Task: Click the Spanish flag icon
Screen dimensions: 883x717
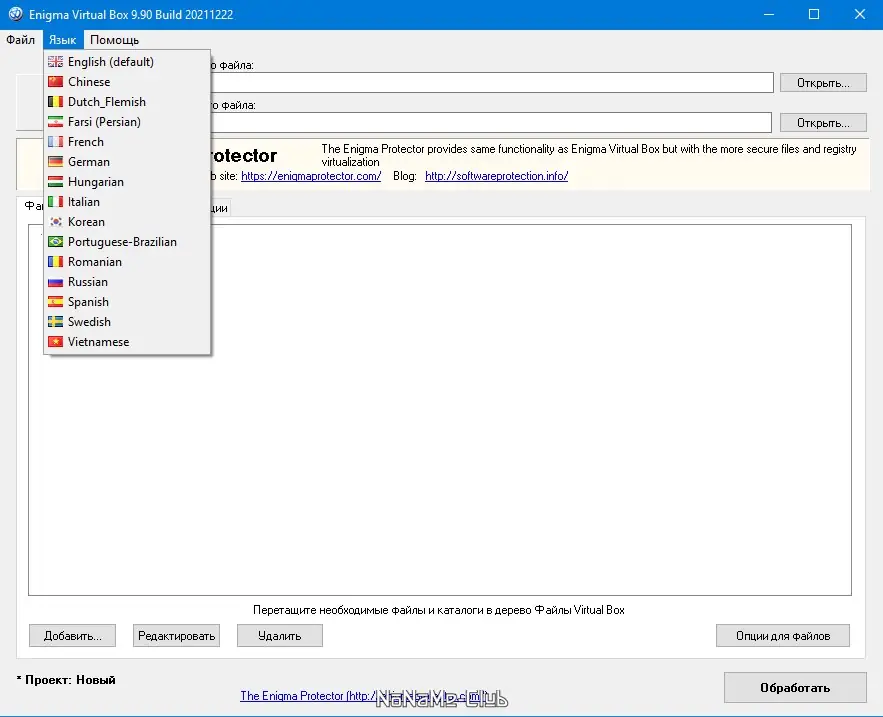Action: click(55, 302)
